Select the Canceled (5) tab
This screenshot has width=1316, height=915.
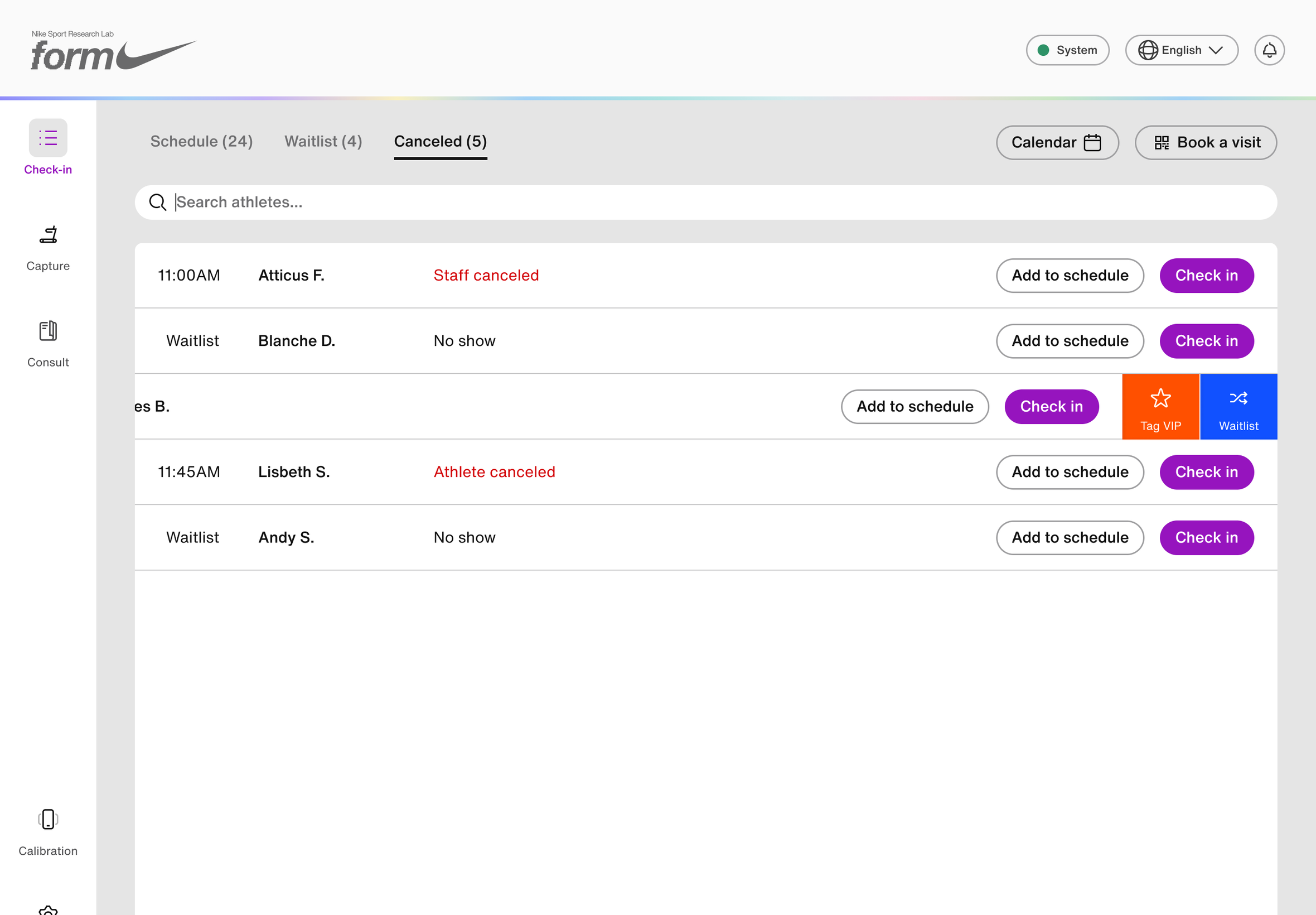440,142
